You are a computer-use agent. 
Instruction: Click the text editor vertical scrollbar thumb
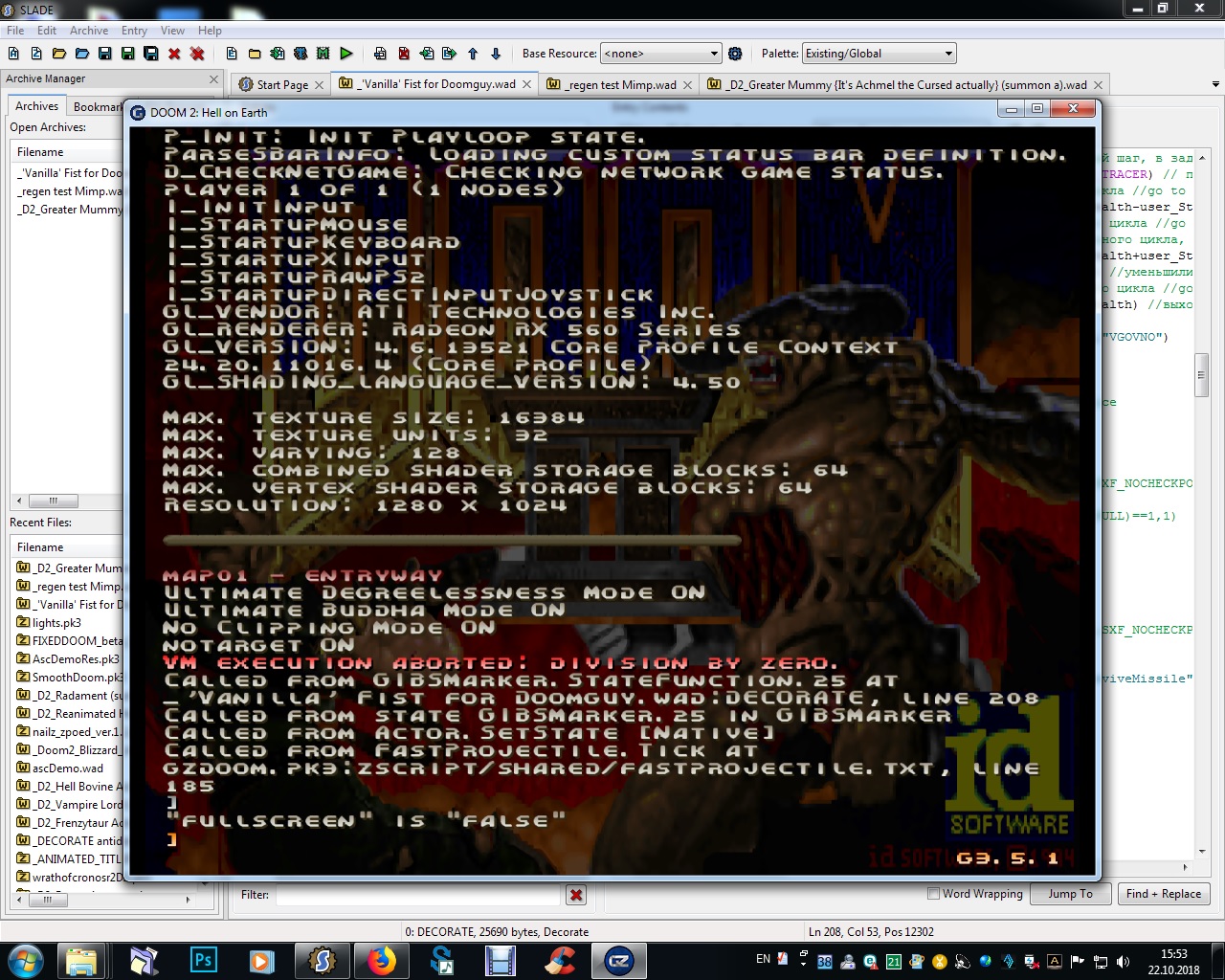pos(1201,374)
